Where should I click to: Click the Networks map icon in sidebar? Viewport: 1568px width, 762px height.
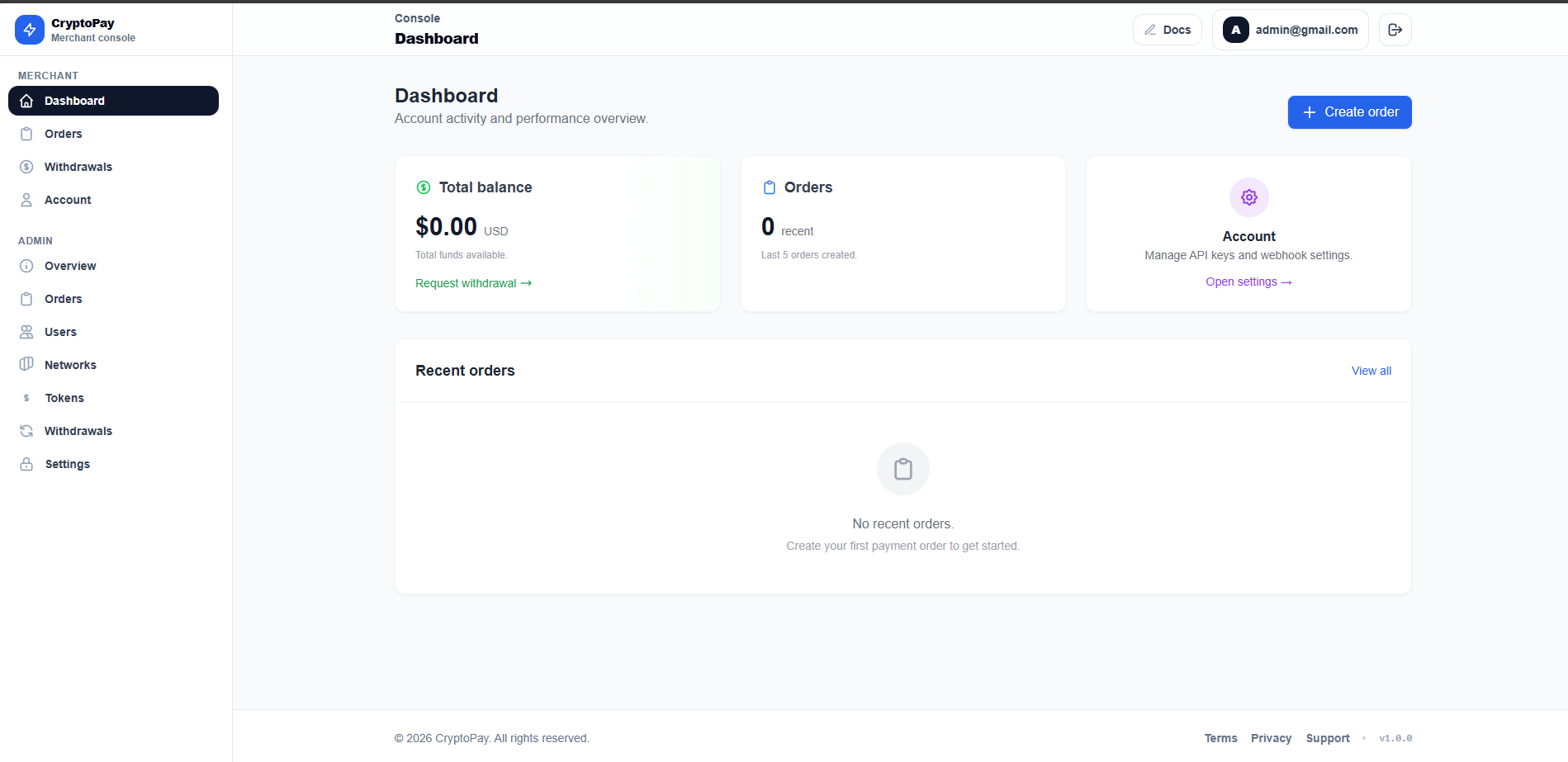coord(26,365)
